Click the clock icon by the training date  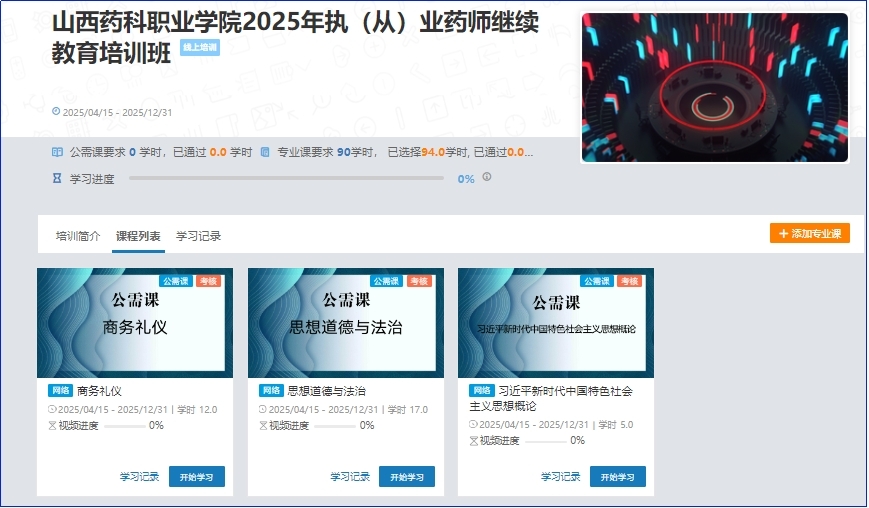56,112
